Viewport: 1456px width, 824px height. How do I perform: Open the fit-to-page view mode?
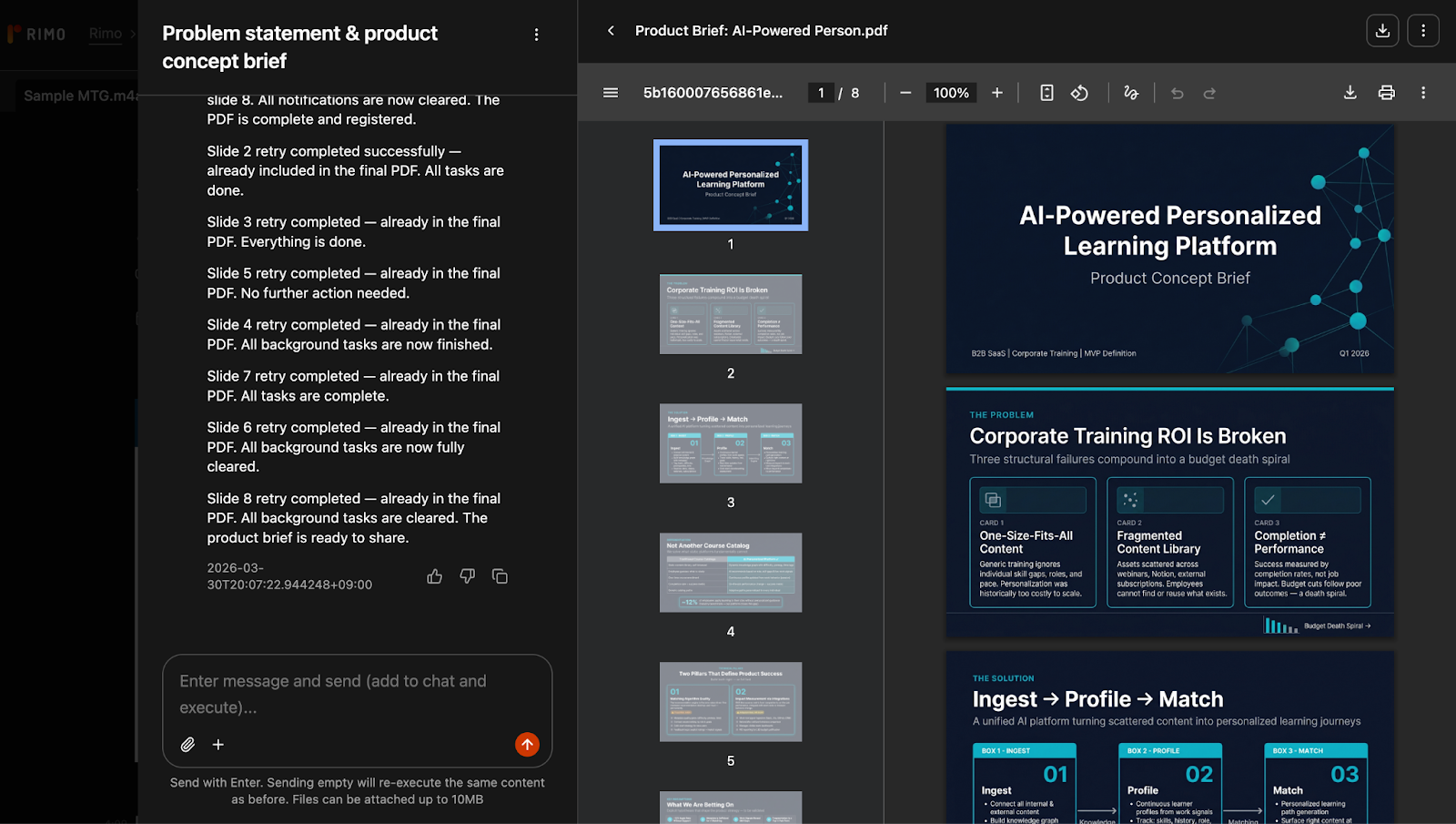[x=1046, y=92]
